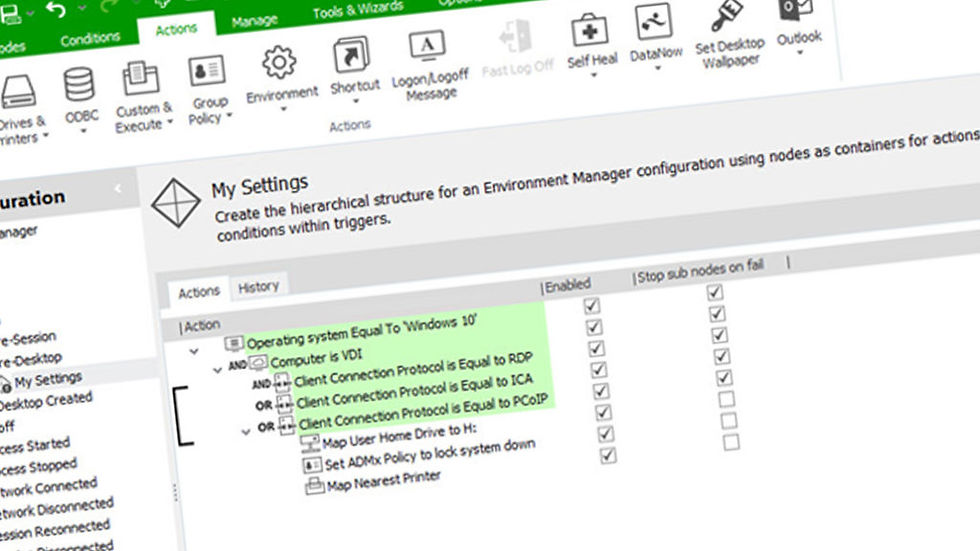980x551 pixels.
Task: Click the Action column header
Action: [x=201, y=325]
